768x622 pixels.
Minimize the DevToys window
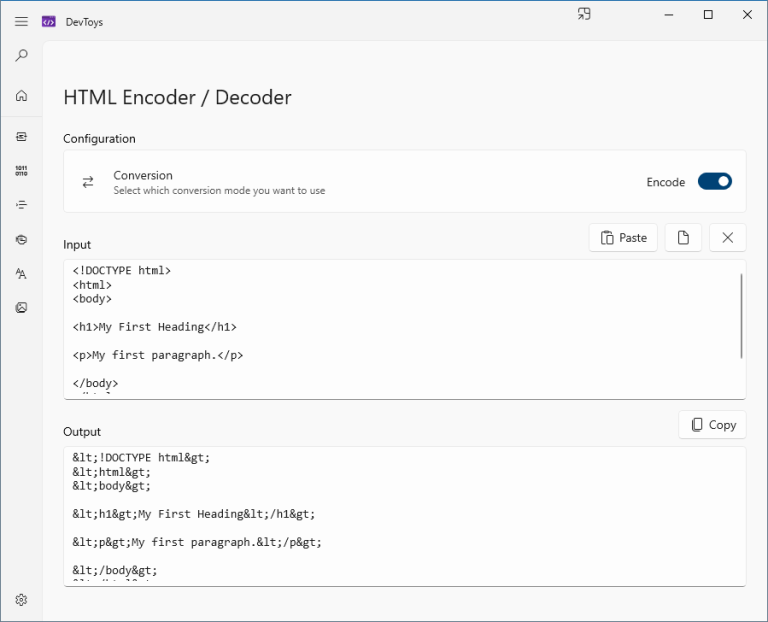(x=669, y=15)
